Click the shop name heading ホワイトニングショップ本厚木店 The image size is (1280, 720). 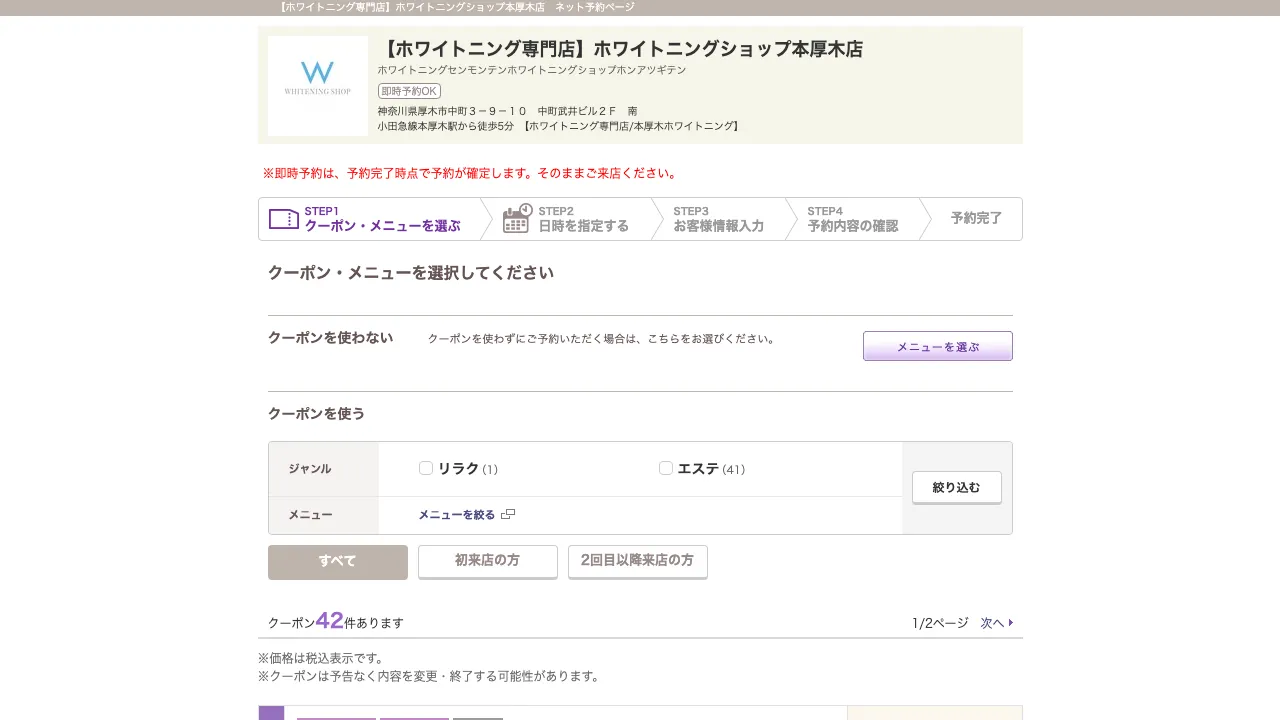point(620,49)
